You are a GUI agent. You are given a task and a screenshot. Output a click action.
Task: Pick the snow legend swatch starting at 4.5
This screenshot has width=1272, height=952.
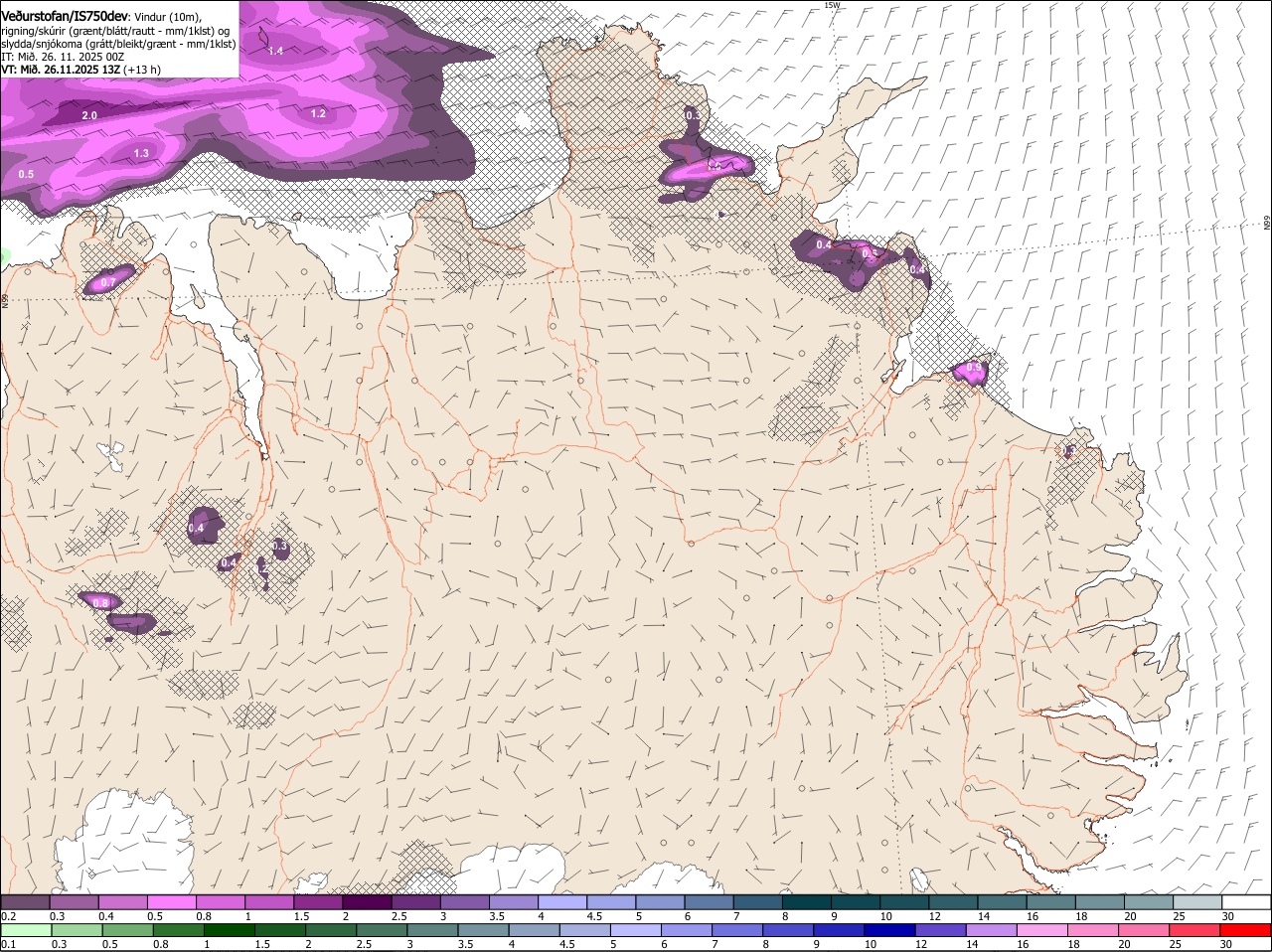(x=611, y=902)
